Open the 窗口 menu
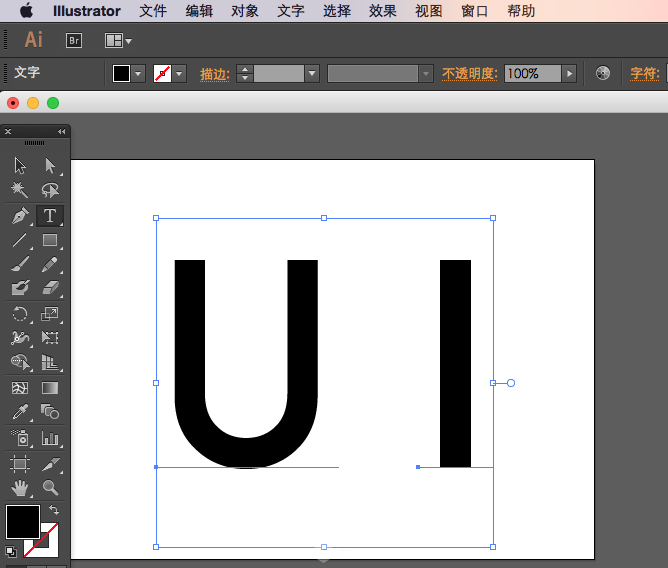This screenshot has width=668, height=568. point(475,11)
